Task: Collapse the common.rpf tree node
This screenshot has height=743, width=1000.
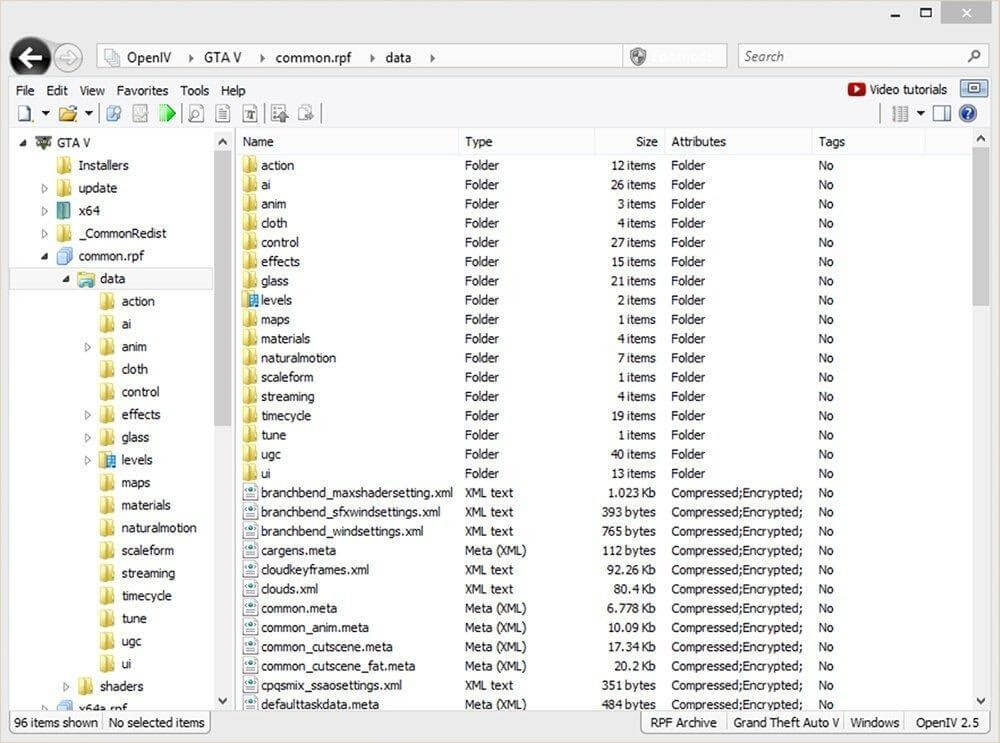Action: (45, 256)
